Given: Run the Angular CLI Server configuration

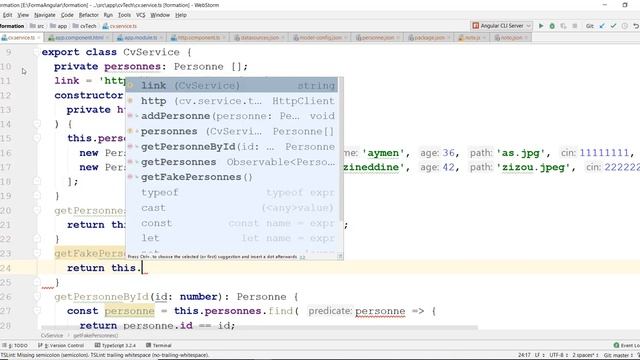Looking at the screenshot, I should pos(541,26).
